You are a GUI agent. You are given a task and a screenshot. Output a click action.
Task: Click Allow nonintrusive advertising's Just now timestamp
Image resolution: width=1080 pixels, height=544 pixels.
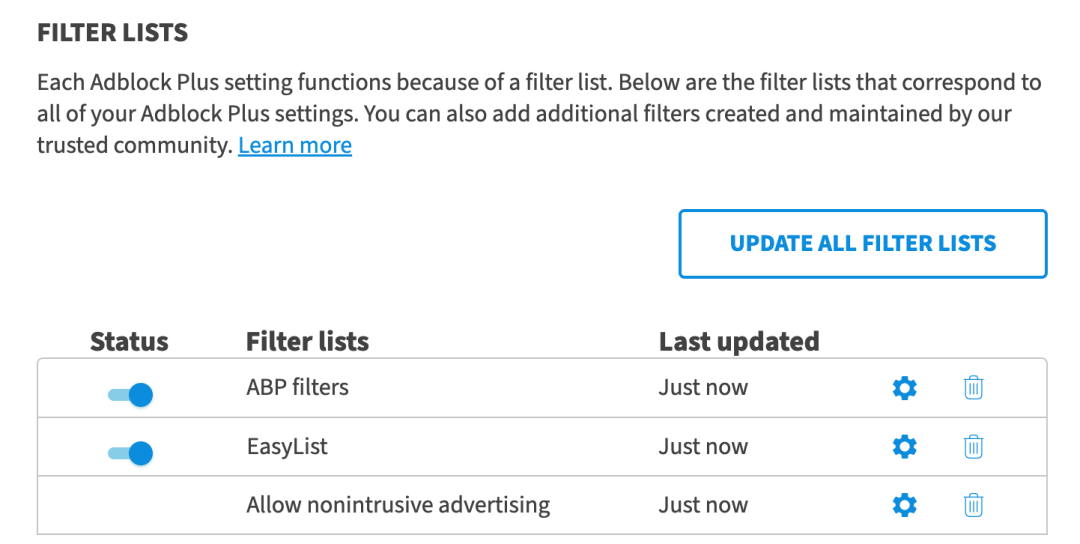(703, 505)
